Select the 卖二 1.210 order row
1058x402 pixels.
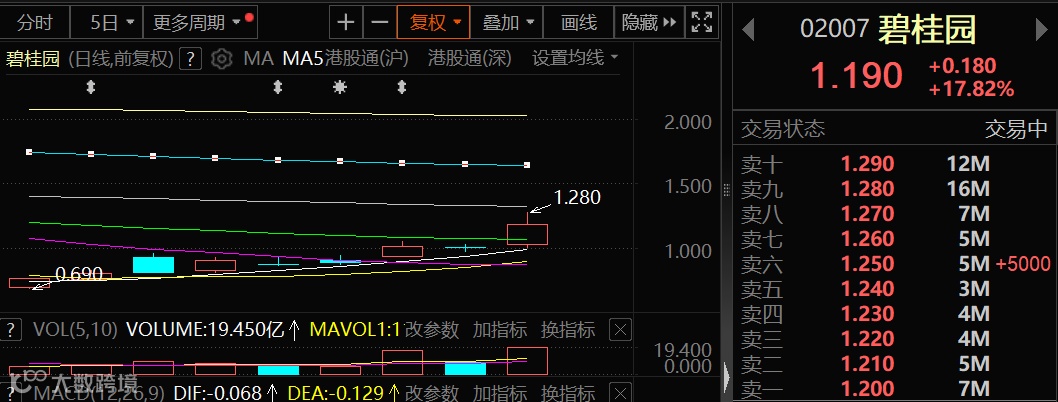(895, 364)
